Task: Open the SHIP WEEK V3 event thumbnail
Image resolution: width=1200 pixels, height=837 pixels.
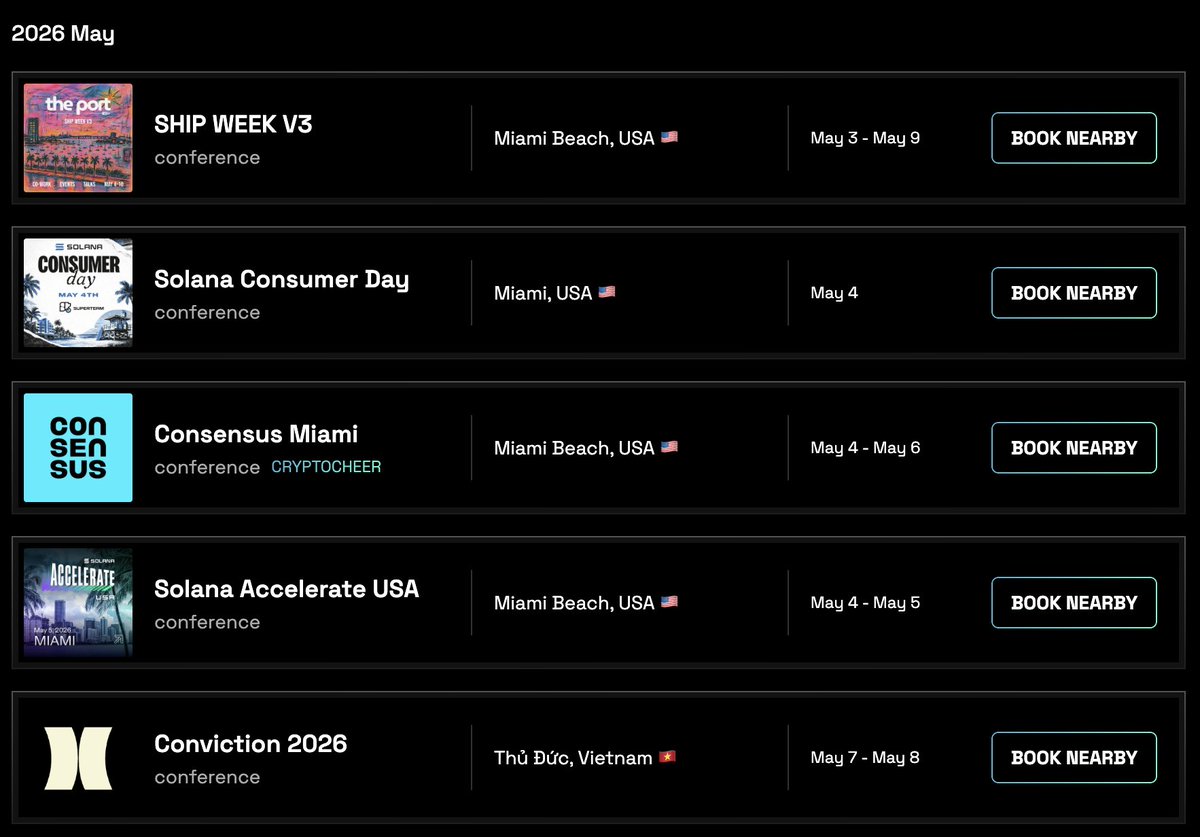Action: pos(78,138)
